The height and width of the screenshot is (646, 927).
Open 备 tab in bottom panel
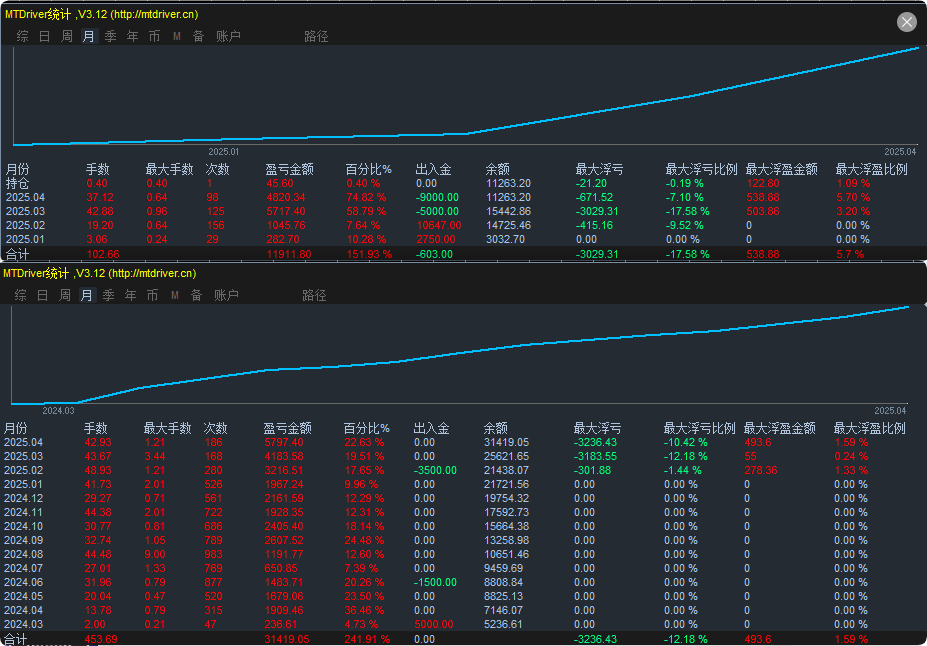pos(196,295)
